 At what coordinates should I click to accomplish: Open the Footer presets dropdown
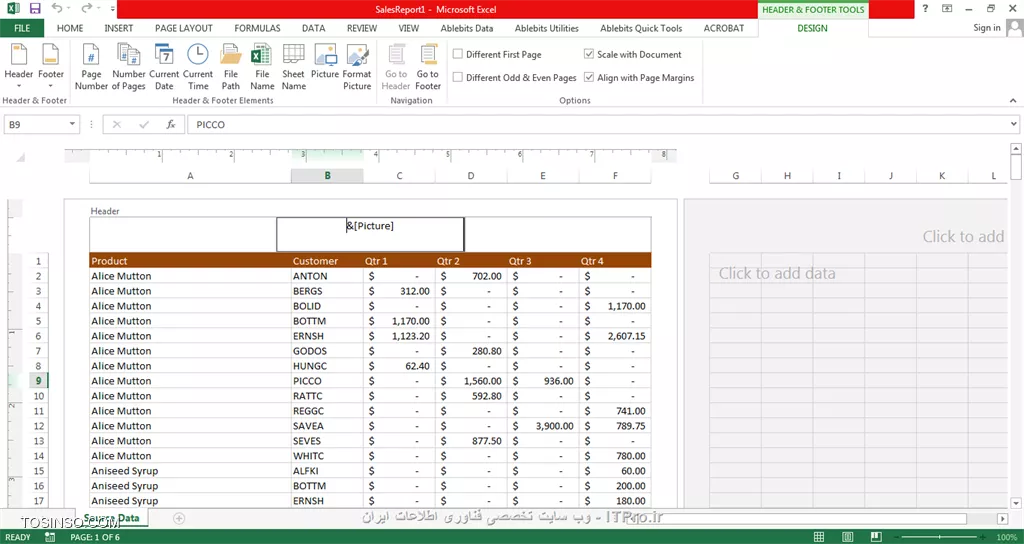[x=50, y=67]
